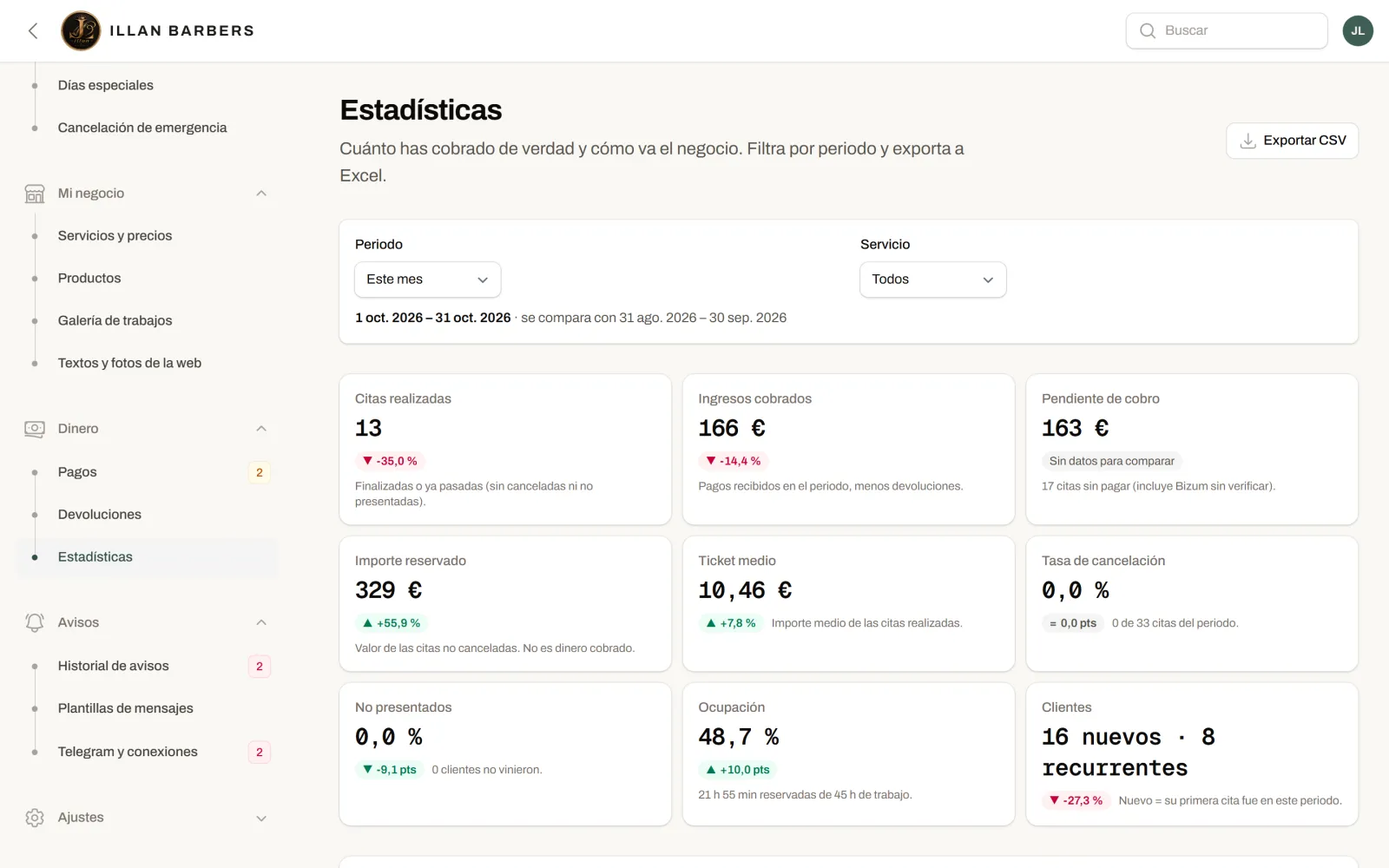Screen dimensions: 1389x868
Task: Click the date range 1 oct. 2026 – 31 oct. 2026
Action: pyautogui.click(x=433, y=318)
